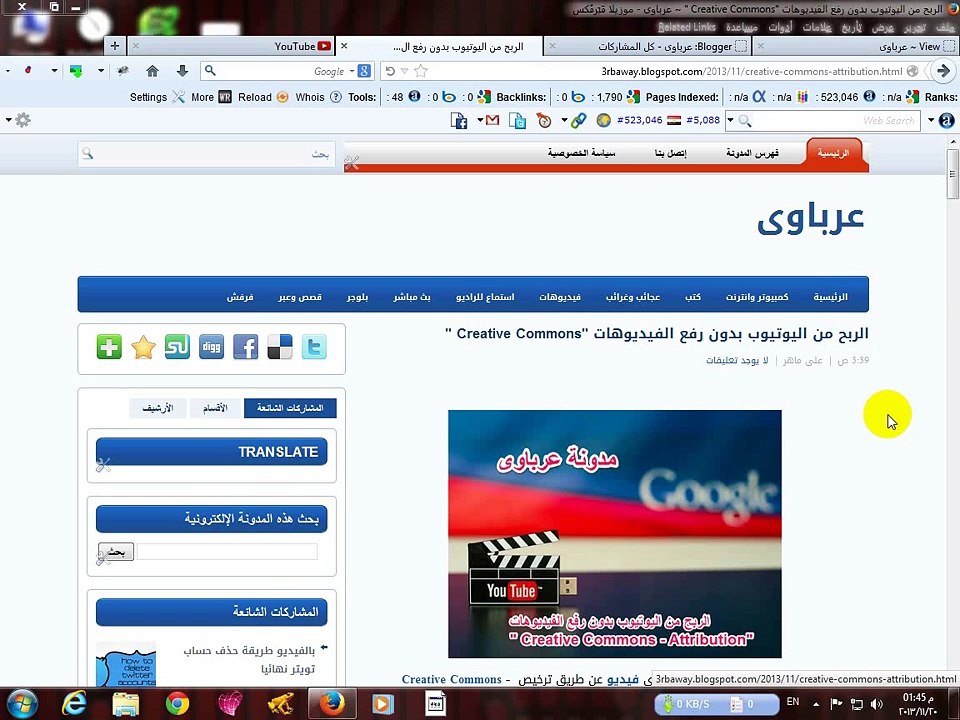Open Internet Explorer from the taskbar
960x720 pixels.
pyautogui.click(x=74, y=703)
